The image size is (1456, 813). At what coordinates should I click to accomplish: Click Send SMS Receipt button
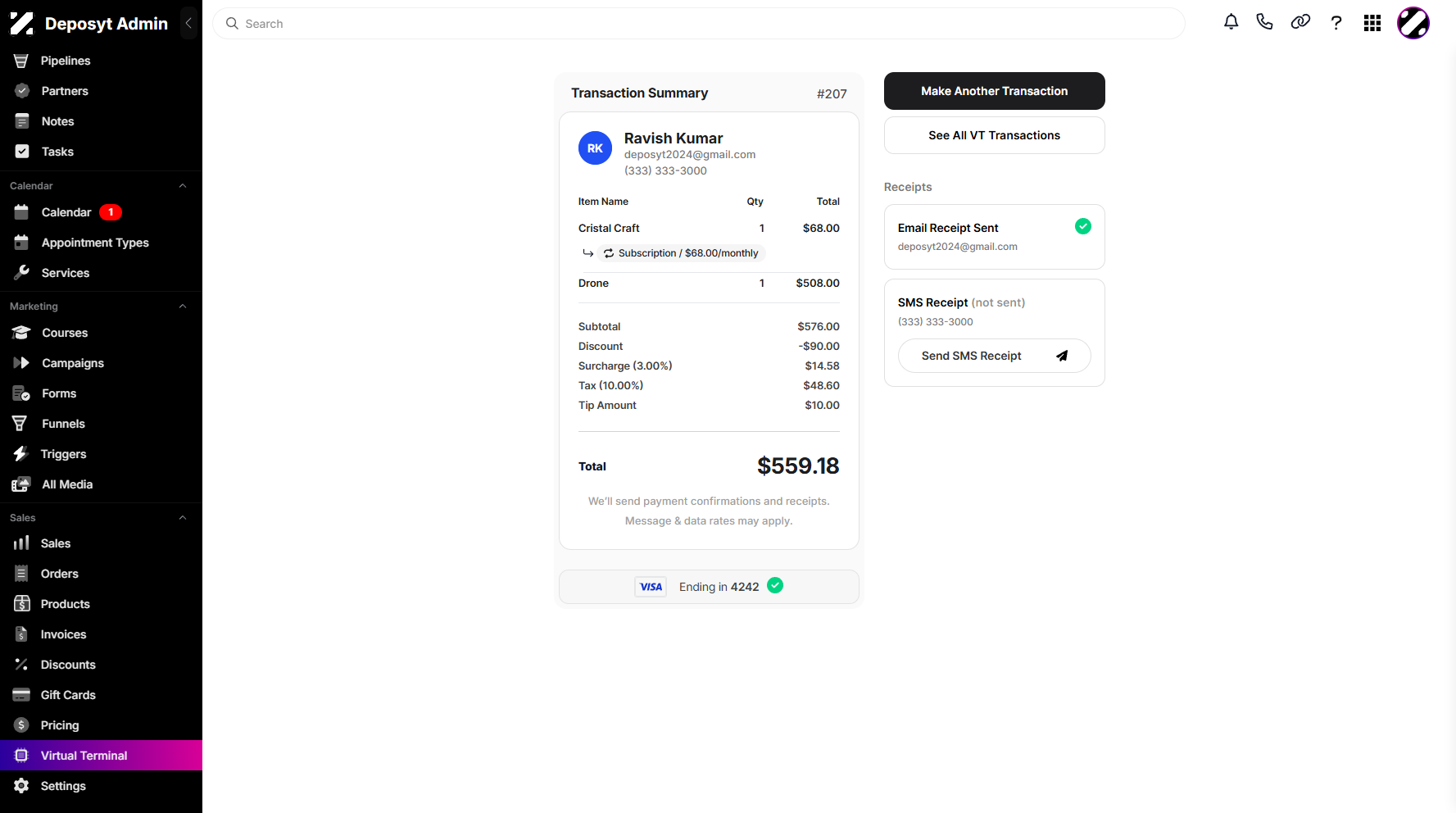pyautogui.click(x=994, y=356)
